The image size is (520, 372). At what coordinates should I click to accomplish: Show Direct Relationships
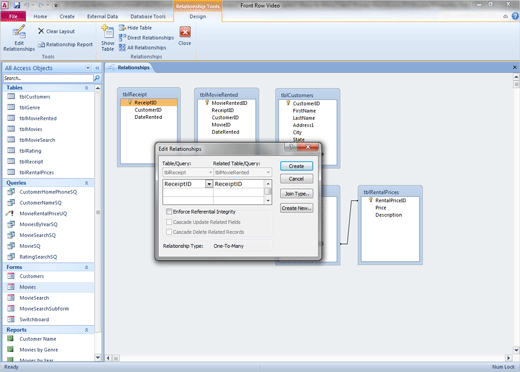146,38
